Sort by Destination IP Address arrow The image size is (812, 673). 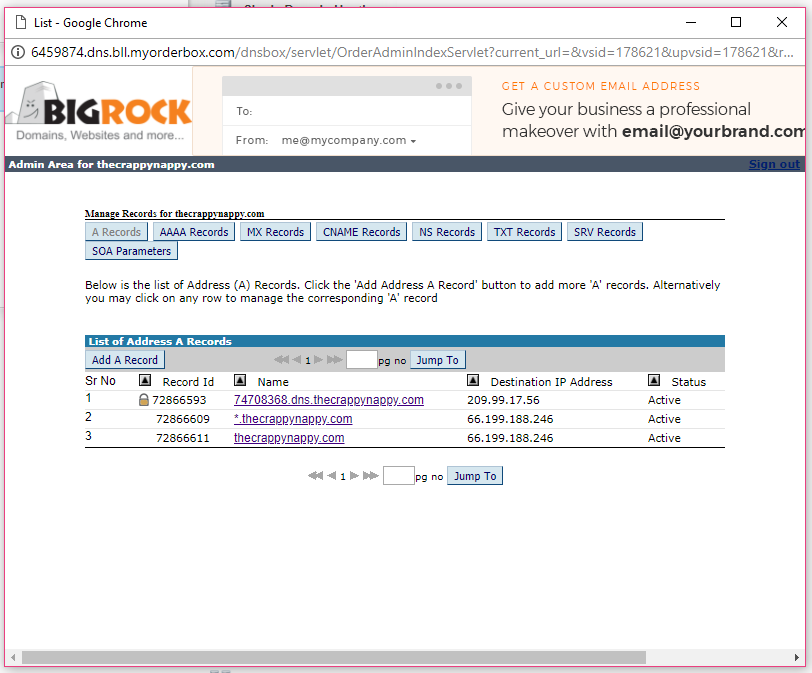tap(473, 381)
